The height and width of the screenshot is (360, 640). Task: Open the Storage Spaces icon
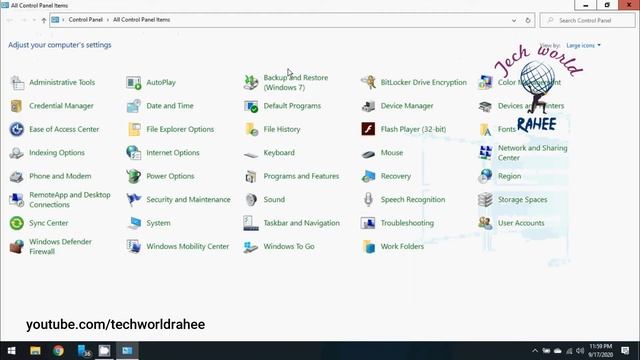[x=485, y=200]
